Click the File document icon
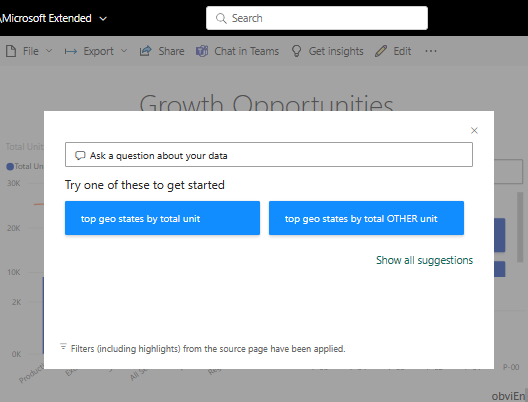The image size is (528, 402). tap(11, 51)
